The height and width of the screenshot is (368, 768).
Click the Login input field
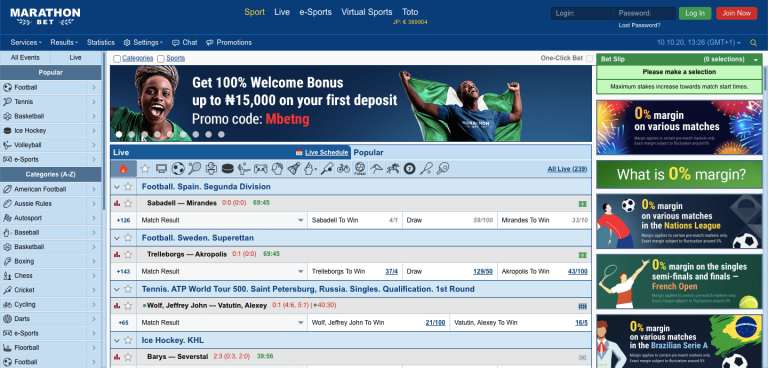pos(582,13)
